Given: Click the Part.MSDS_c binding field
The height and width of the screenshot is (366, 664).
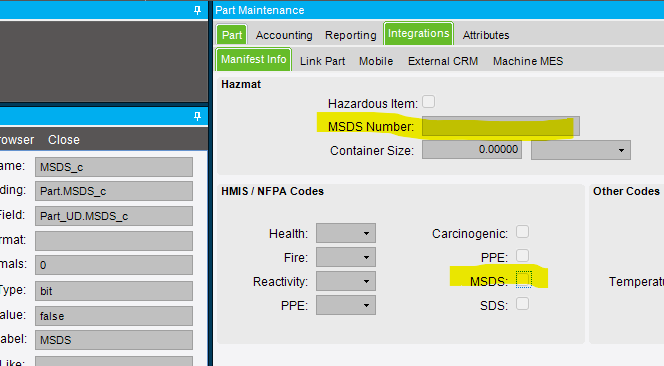Looking at the screenshot, I should [114, 191].
